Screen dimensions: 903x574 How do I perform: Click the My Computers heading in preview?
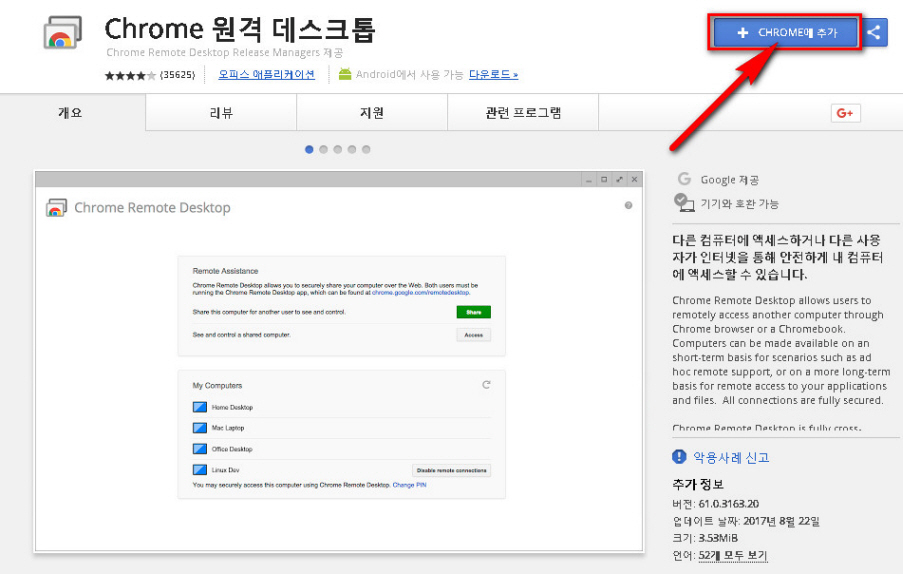(x=217, y=386)
